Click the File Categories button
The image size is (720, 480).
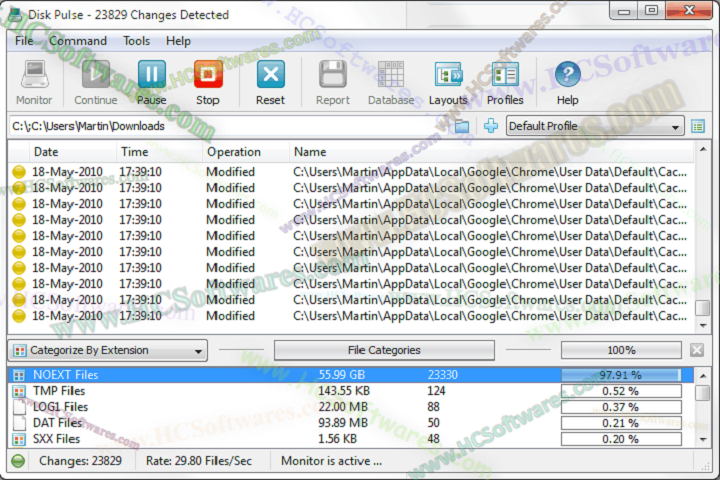384,350
